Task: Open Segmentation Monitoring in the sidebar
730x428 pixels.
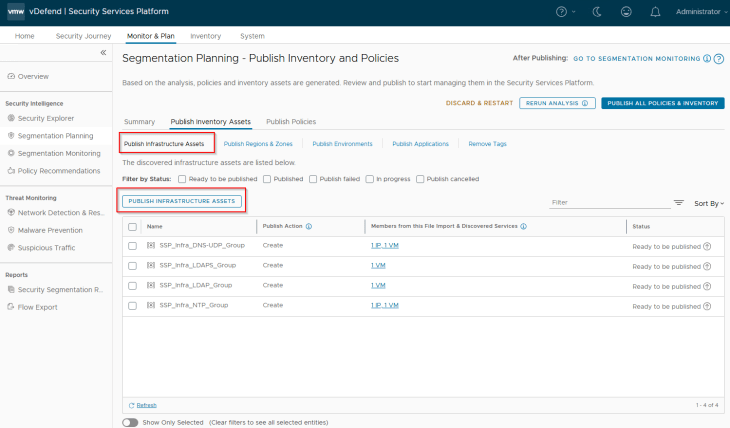Action: click(x=59, y=153)
